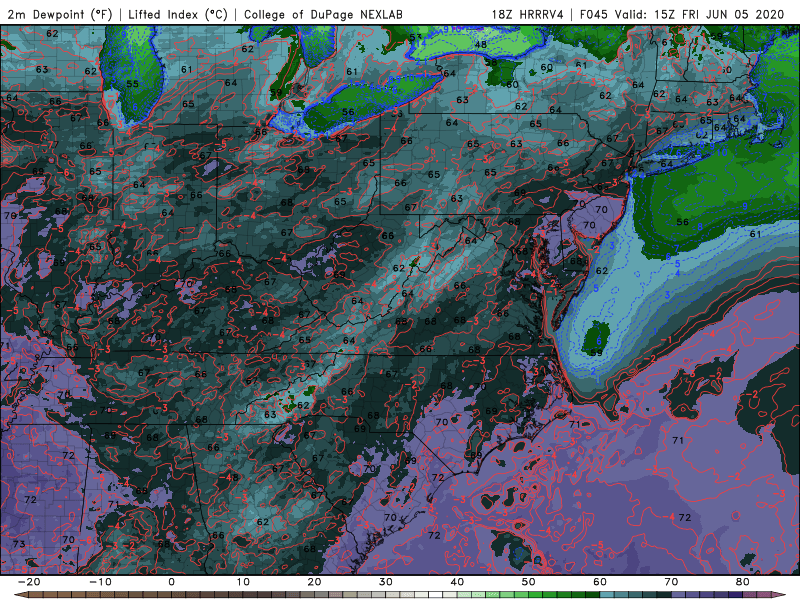800x600 pixels.
Task: Click the 'College of DuPage NEXLAB' label
Action: [x=323, y=14]
